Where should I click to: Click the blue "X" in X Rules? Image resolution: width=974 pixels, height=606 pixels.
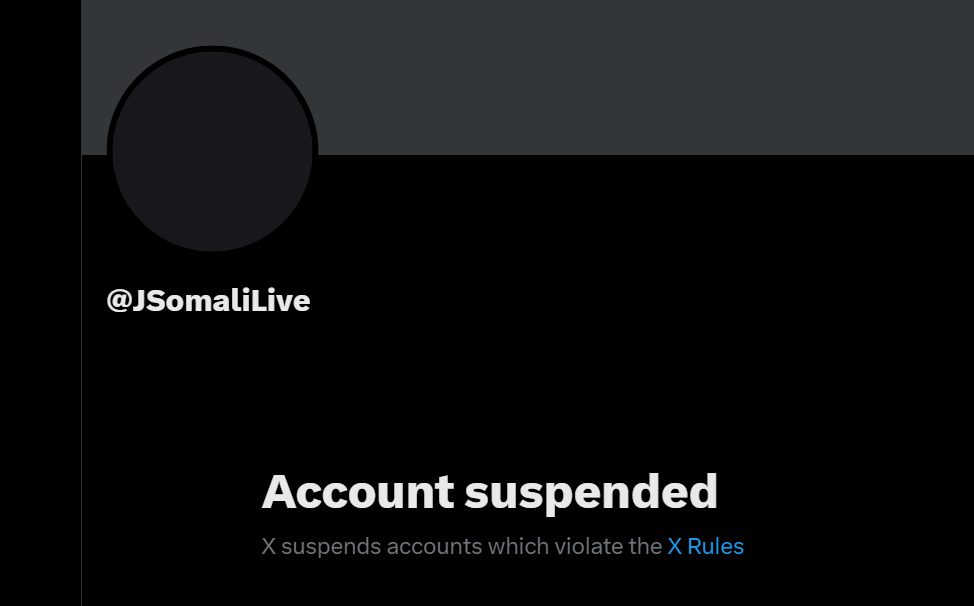point(675,546)
